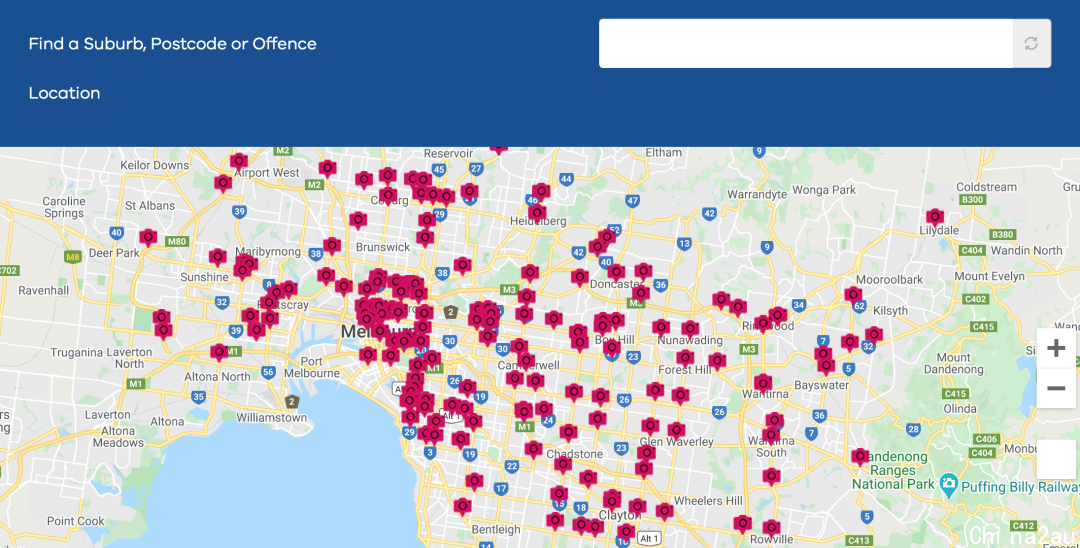Click the 'Mount Dandenong' map label

[953, 363]
